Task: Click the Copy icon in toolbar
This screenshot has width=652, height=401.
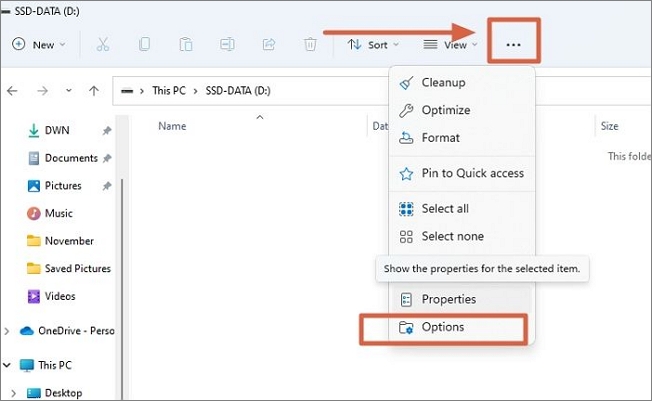Action: pos(145,45)
